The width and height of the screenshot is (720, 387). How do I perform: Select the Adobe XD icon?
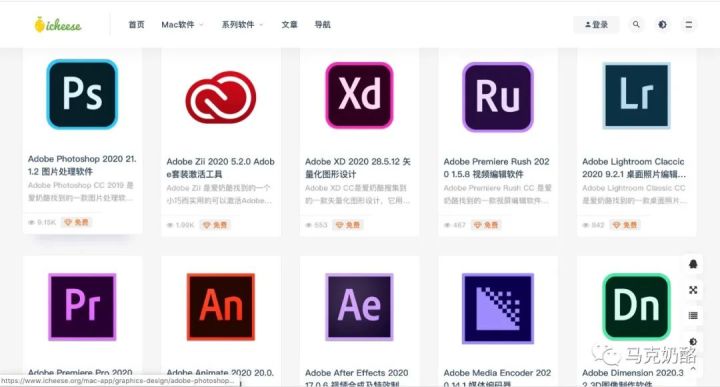pos(360,95)
